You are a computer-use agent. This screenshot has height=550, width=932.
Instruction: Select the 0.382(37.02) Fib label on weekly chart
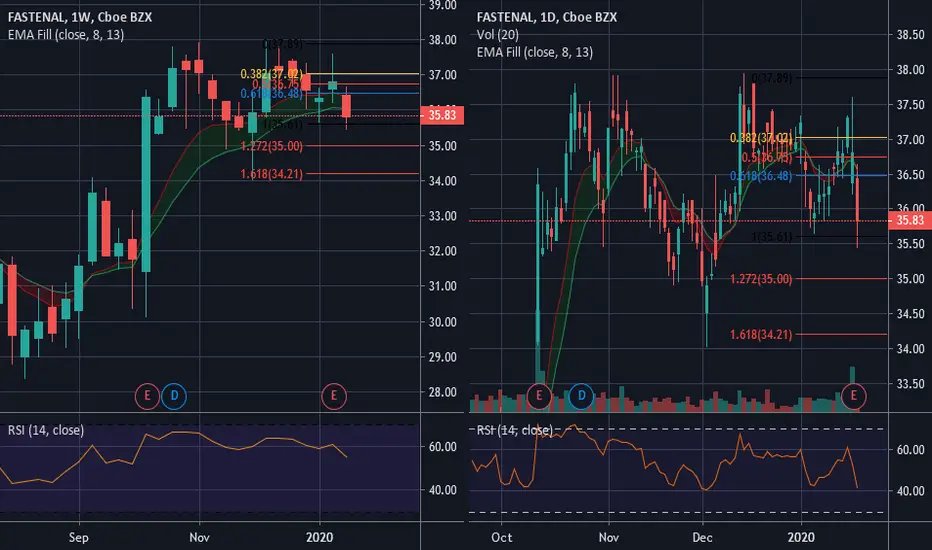[x=271, y=74]
